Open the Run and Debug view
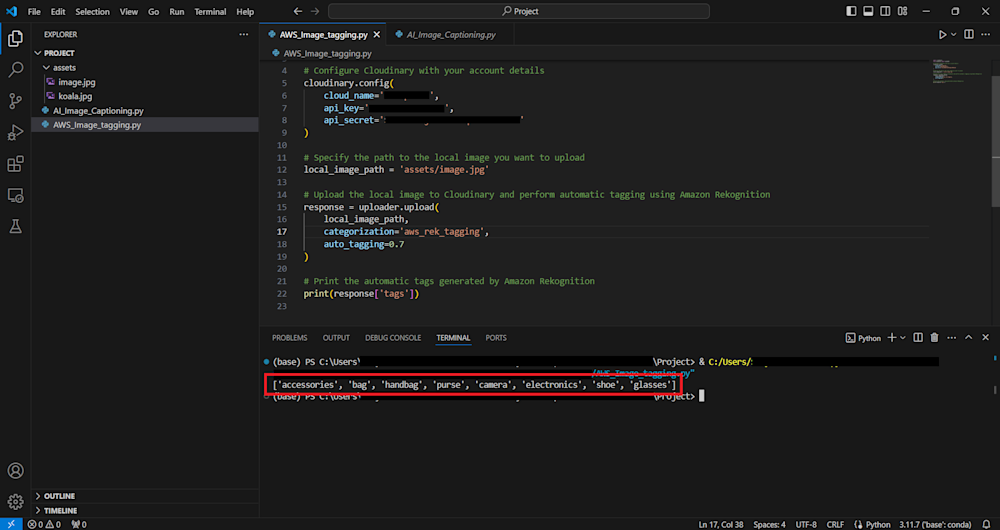 (15, 132)
